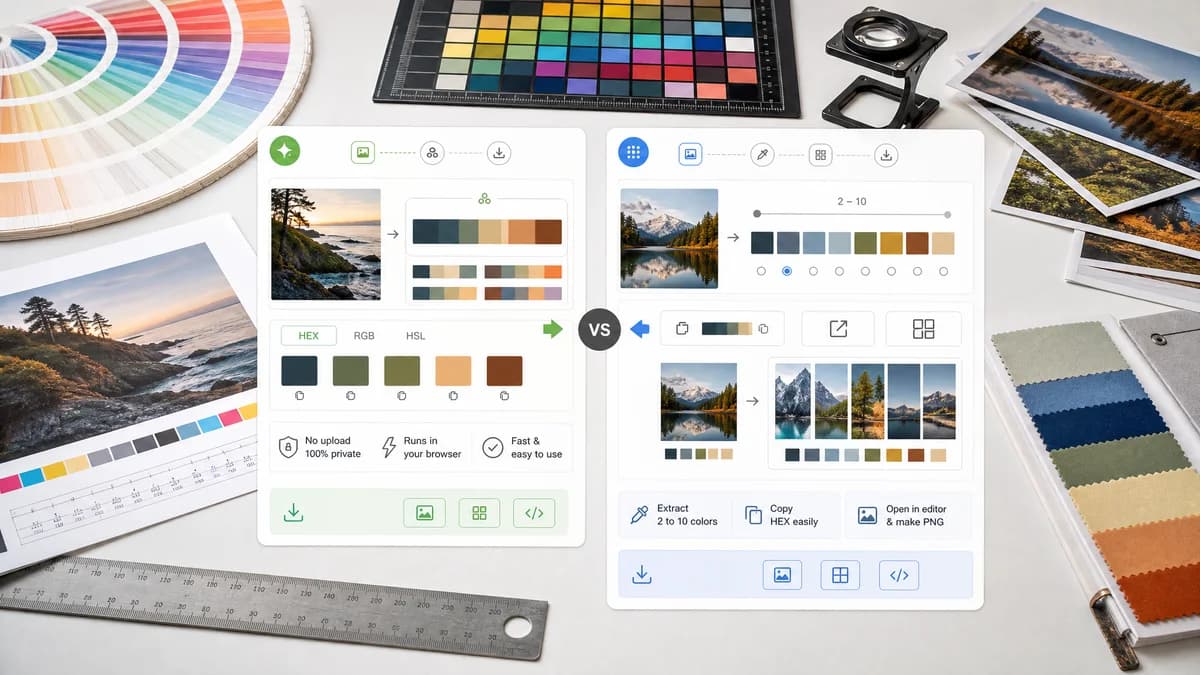Click the mountain lake thumbnail beside the slider

pyautogui.click(x=669, y=238)
